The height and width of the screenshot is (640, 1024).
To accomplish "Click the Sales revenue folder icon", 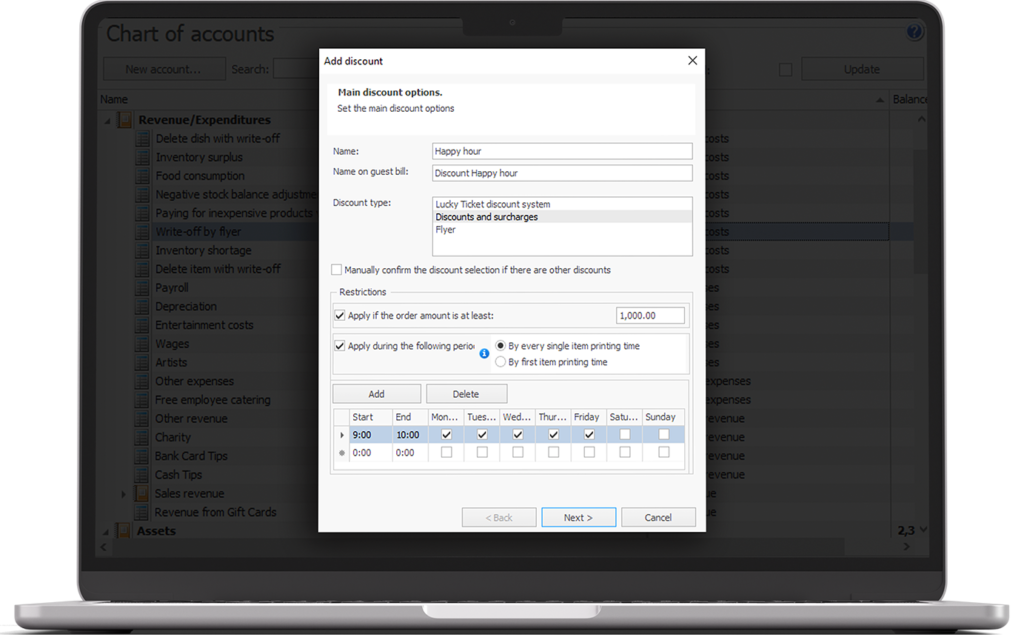I will (x=142, y=494).
